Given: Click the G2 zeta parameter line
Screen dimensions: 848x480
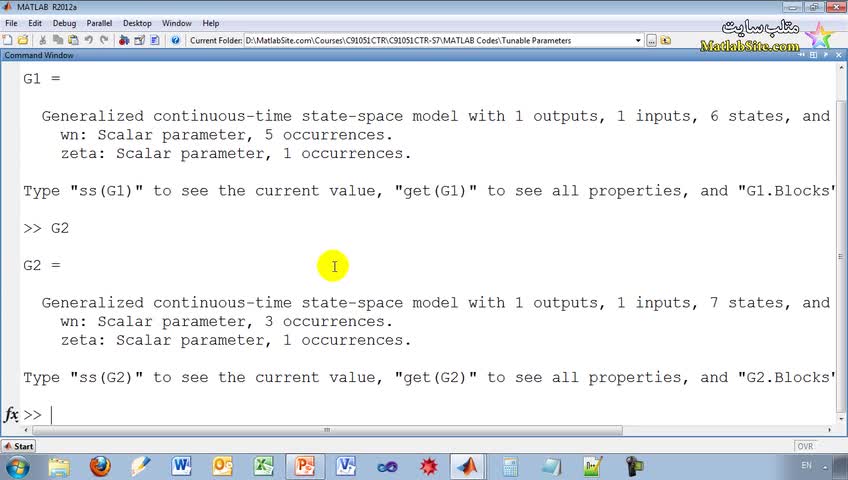Looking at the screenshot, I should (236, 340).
